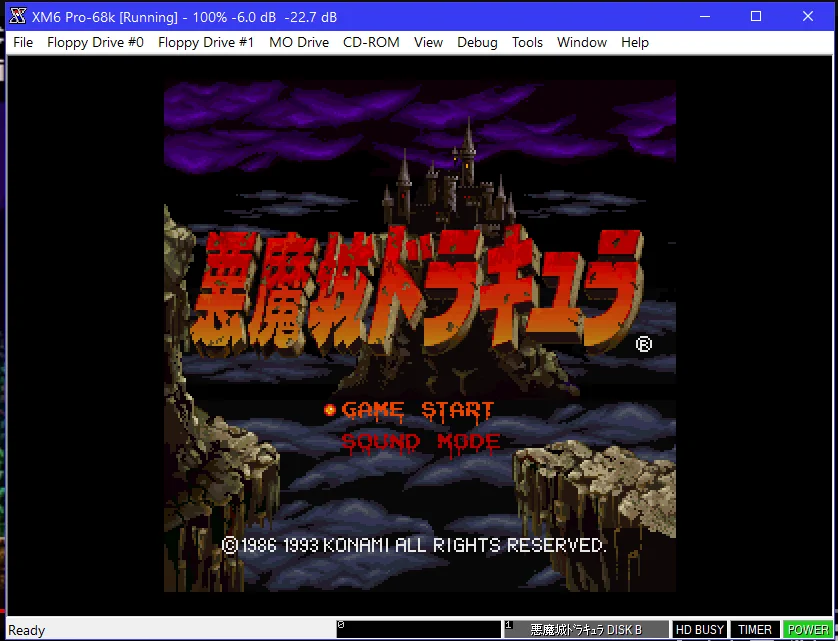Open the Floppy Drive #0 menu
Image resolution: width=838 pixels, height=641 pixels.
coord(95,42)
